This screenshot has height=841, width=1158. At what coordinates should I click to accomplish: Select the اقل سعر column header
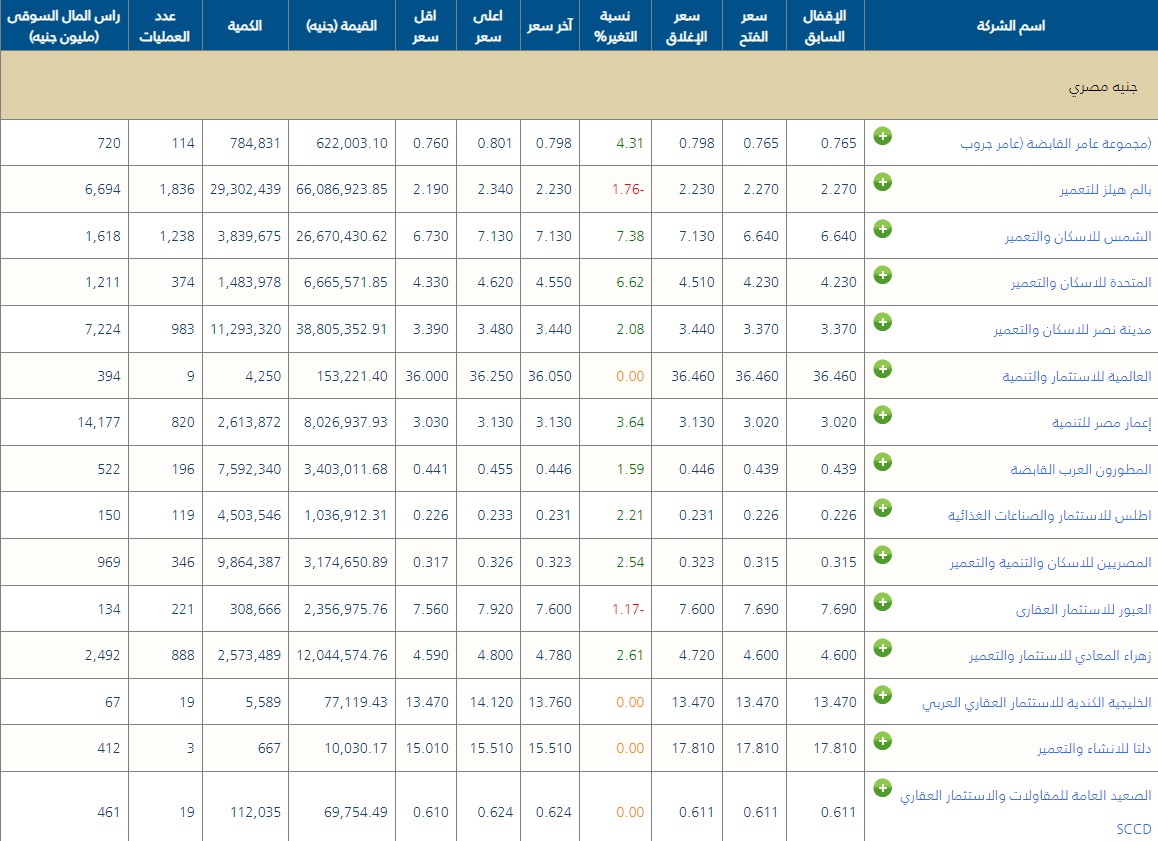tap(426, 26)
